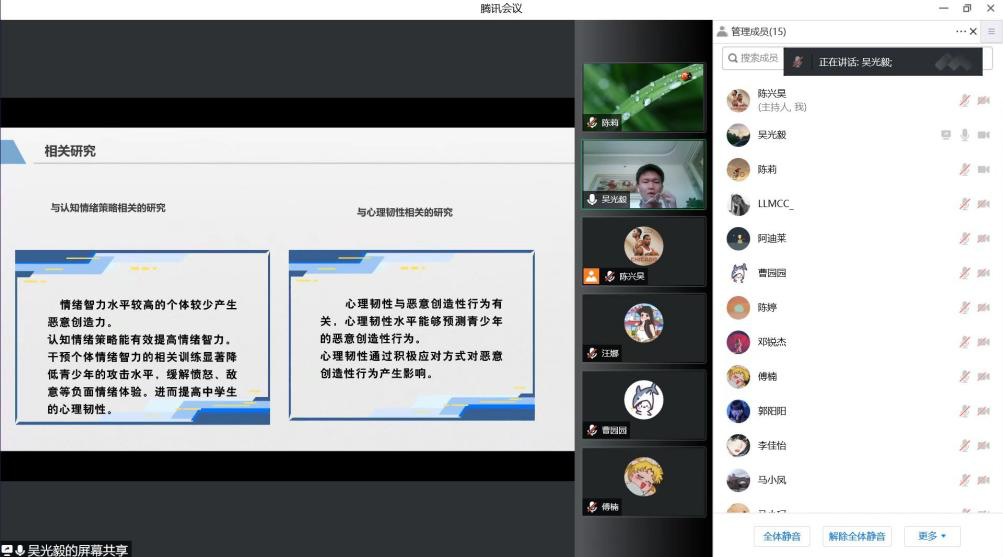The height and width of the screenshot is (557, 1003).
Task: Click the orange host icon beside 陈兴昊's tile
Action: [591, 276]
